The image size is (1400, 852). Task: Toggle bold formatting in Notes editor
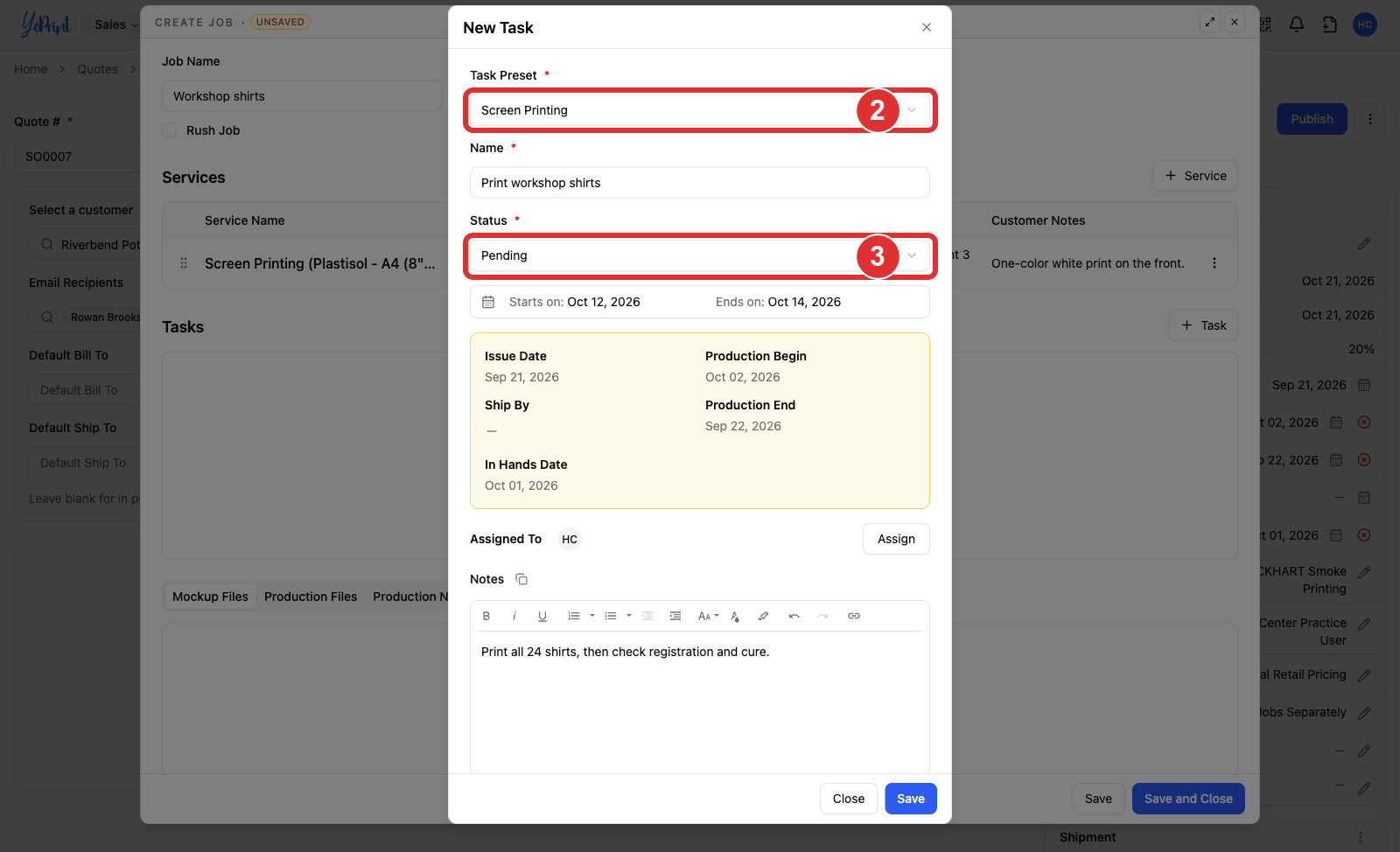pos(486,616)
